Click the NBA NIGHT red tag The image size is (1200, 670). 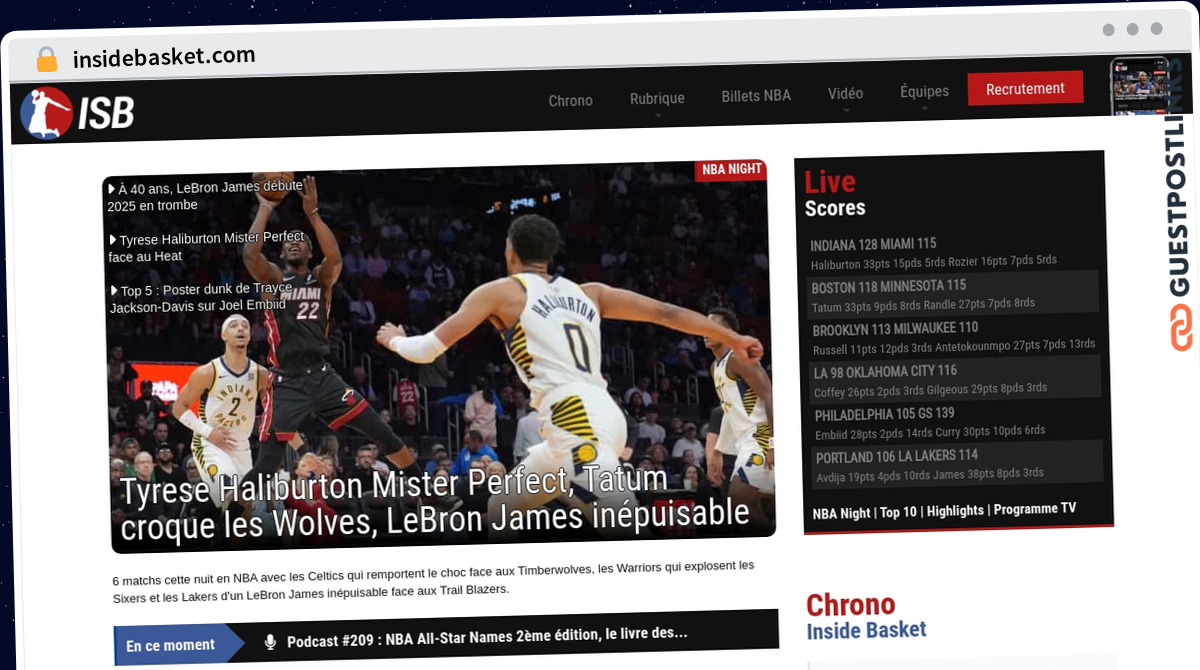731,169
